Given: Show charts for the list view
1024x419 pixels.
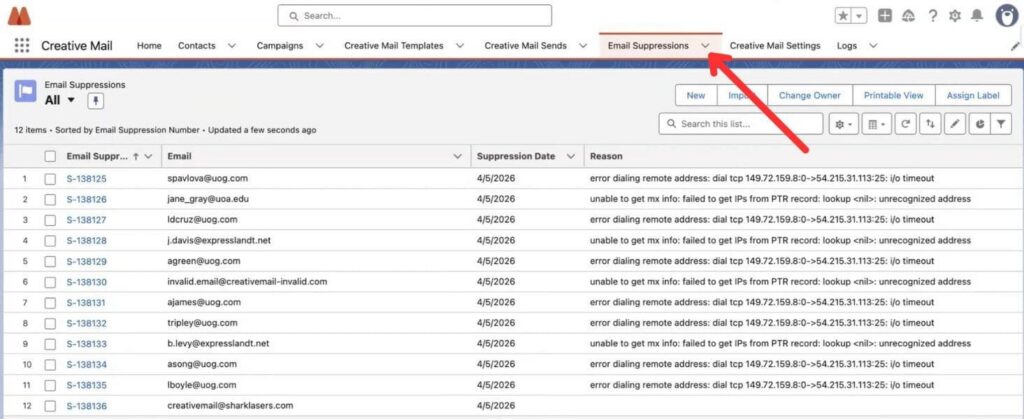Looking at the screenshot, I should point(979,124).
